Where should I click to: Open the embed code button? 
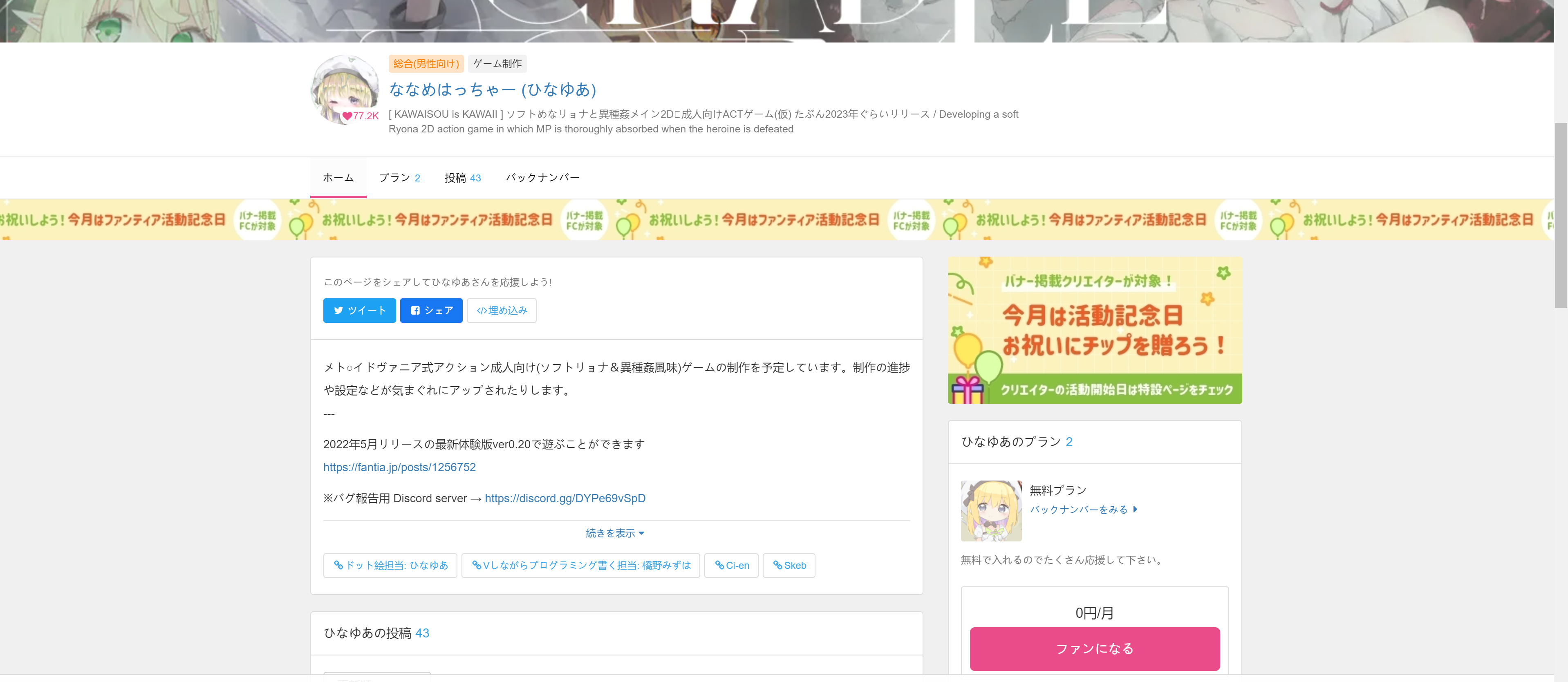(x=501, y=310)
